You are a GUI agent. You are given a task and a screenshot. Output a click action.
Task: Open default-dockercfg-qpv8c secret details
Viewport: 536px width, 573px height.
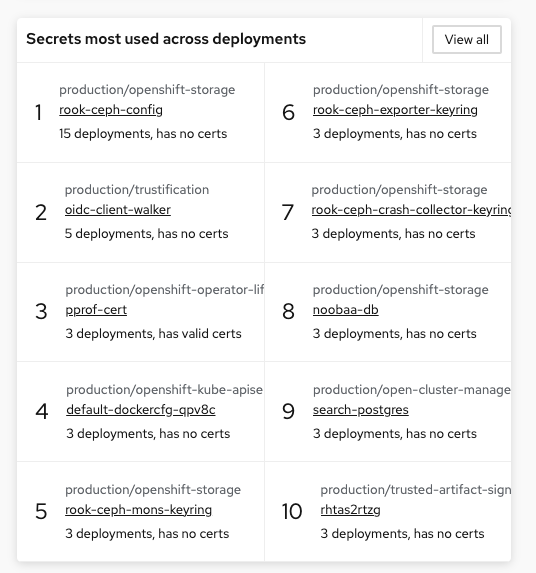coord(141,410)
